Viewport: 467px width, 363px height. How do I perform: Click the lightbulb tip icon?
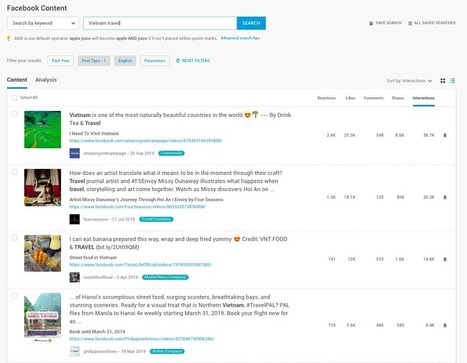(x=9, y=38)
